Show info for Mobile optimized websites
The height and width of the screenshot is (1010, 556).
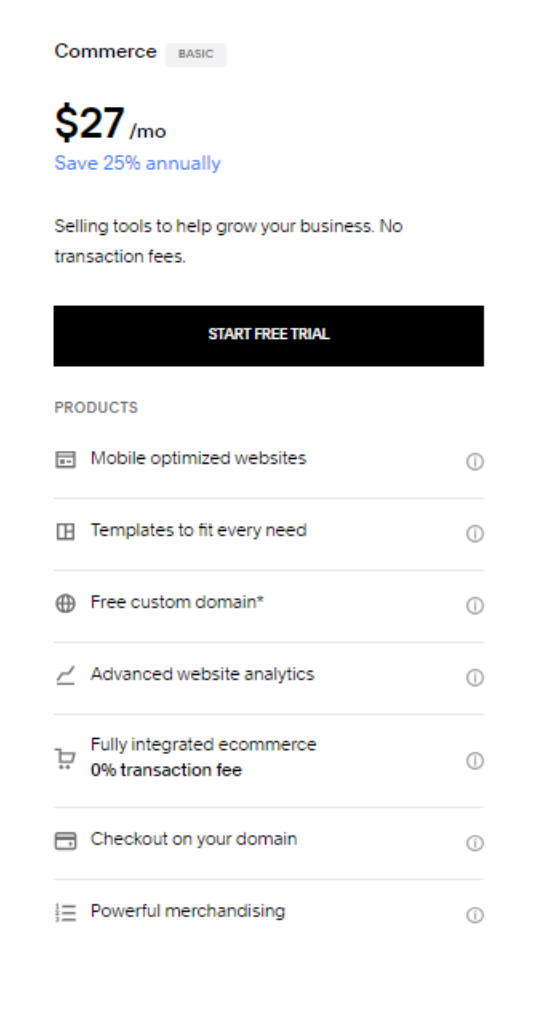pos(475,461)
